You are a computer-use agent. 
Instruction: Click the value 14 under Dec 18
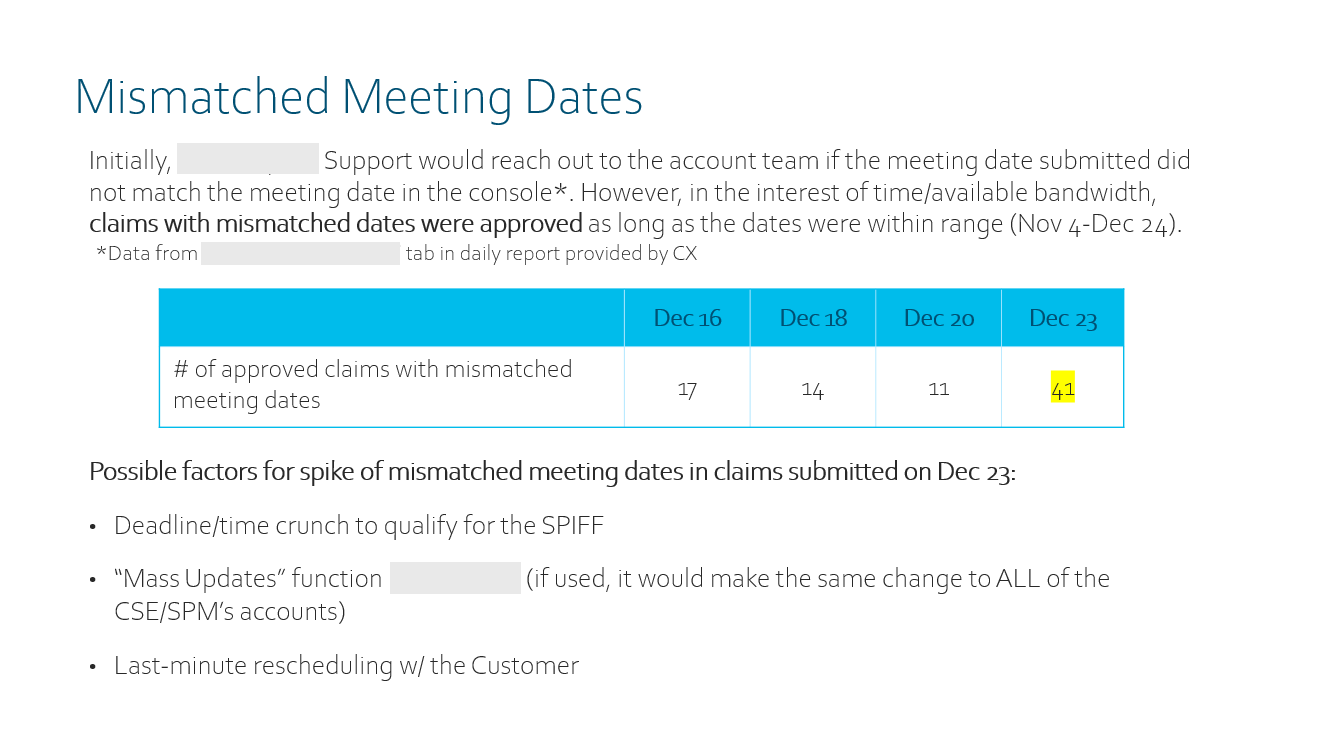pos(813,389)
